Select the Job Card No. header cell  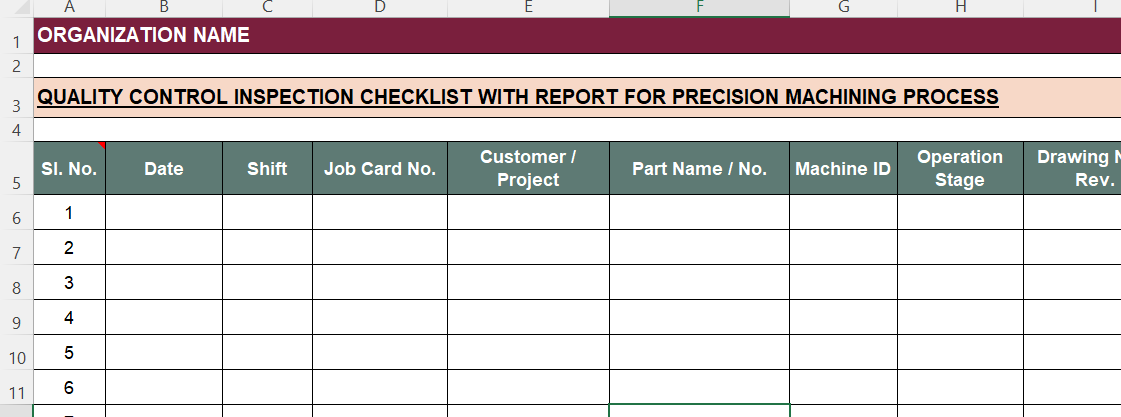point(380,169)
